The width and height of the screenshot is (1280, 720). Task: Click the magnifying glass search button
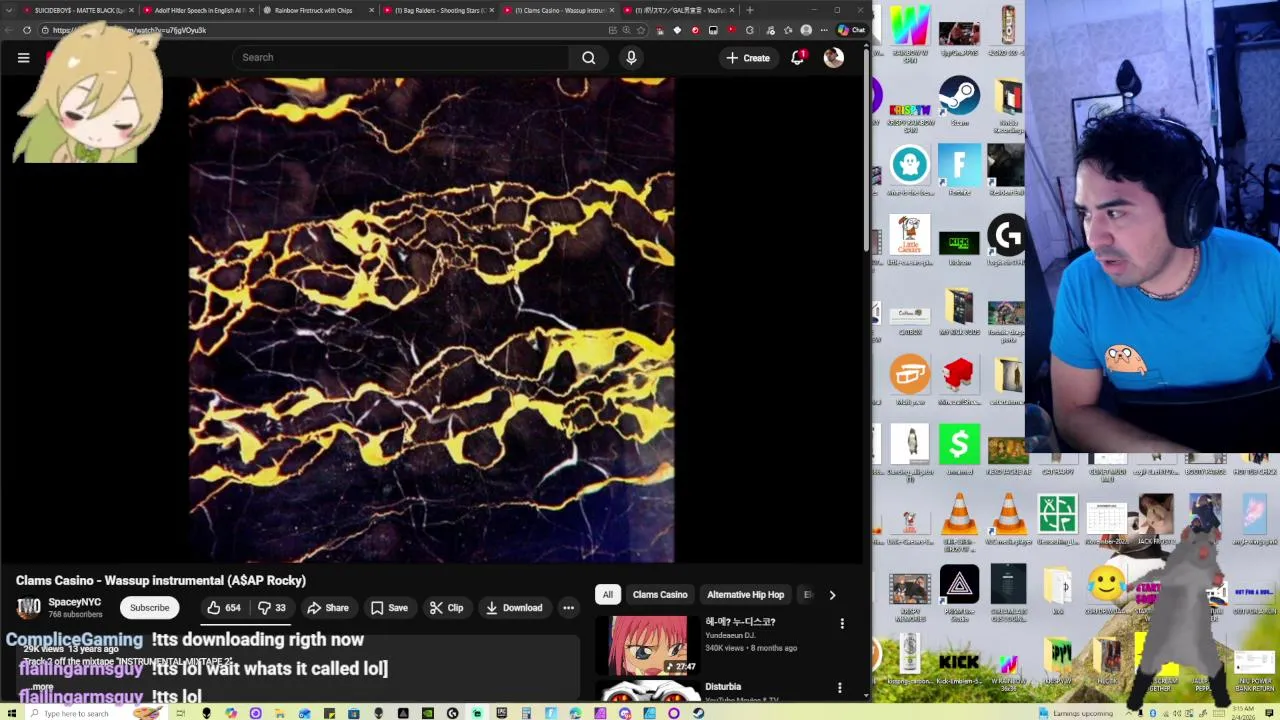point(589,57)
